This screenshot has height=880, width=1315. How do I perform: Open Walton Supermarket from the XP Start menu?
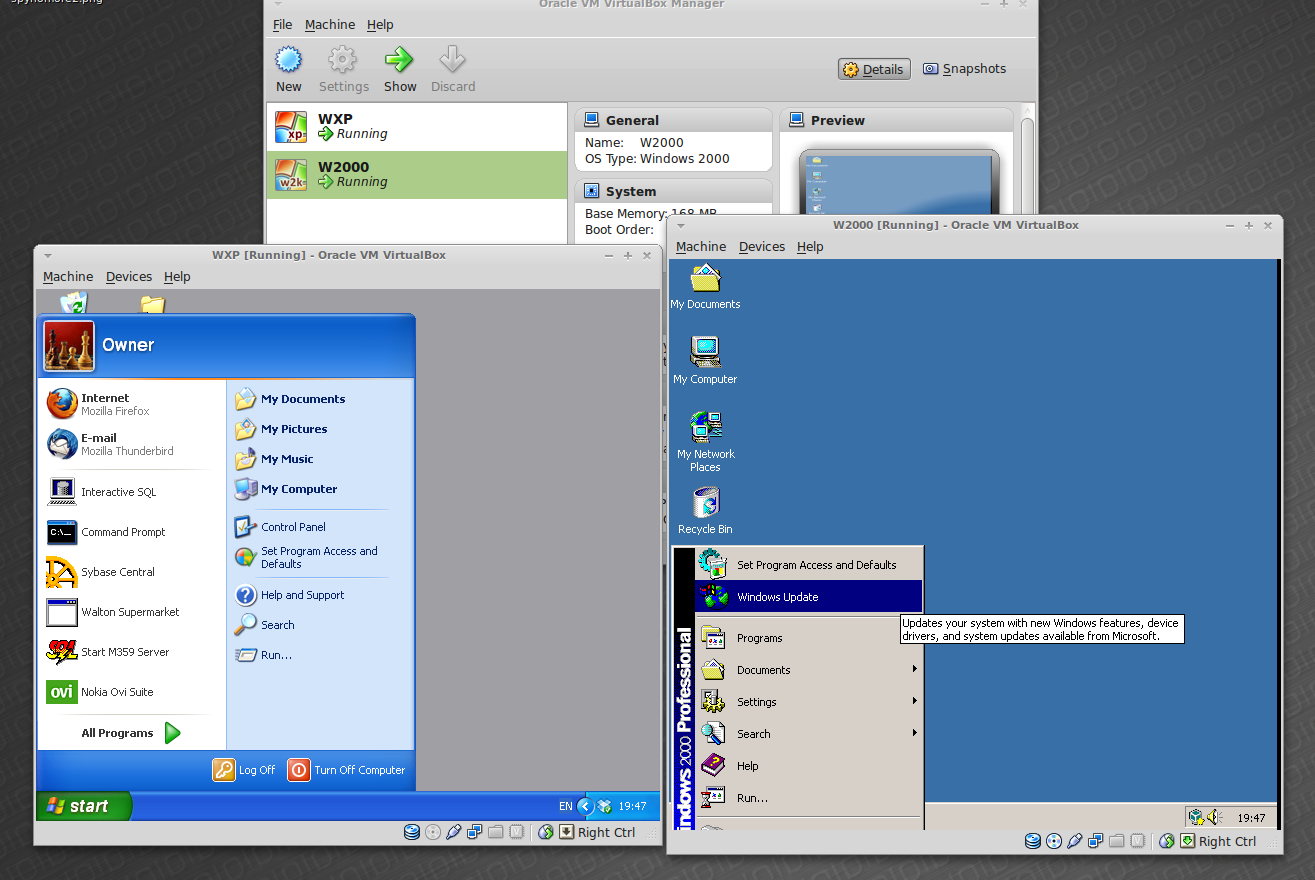132,612
